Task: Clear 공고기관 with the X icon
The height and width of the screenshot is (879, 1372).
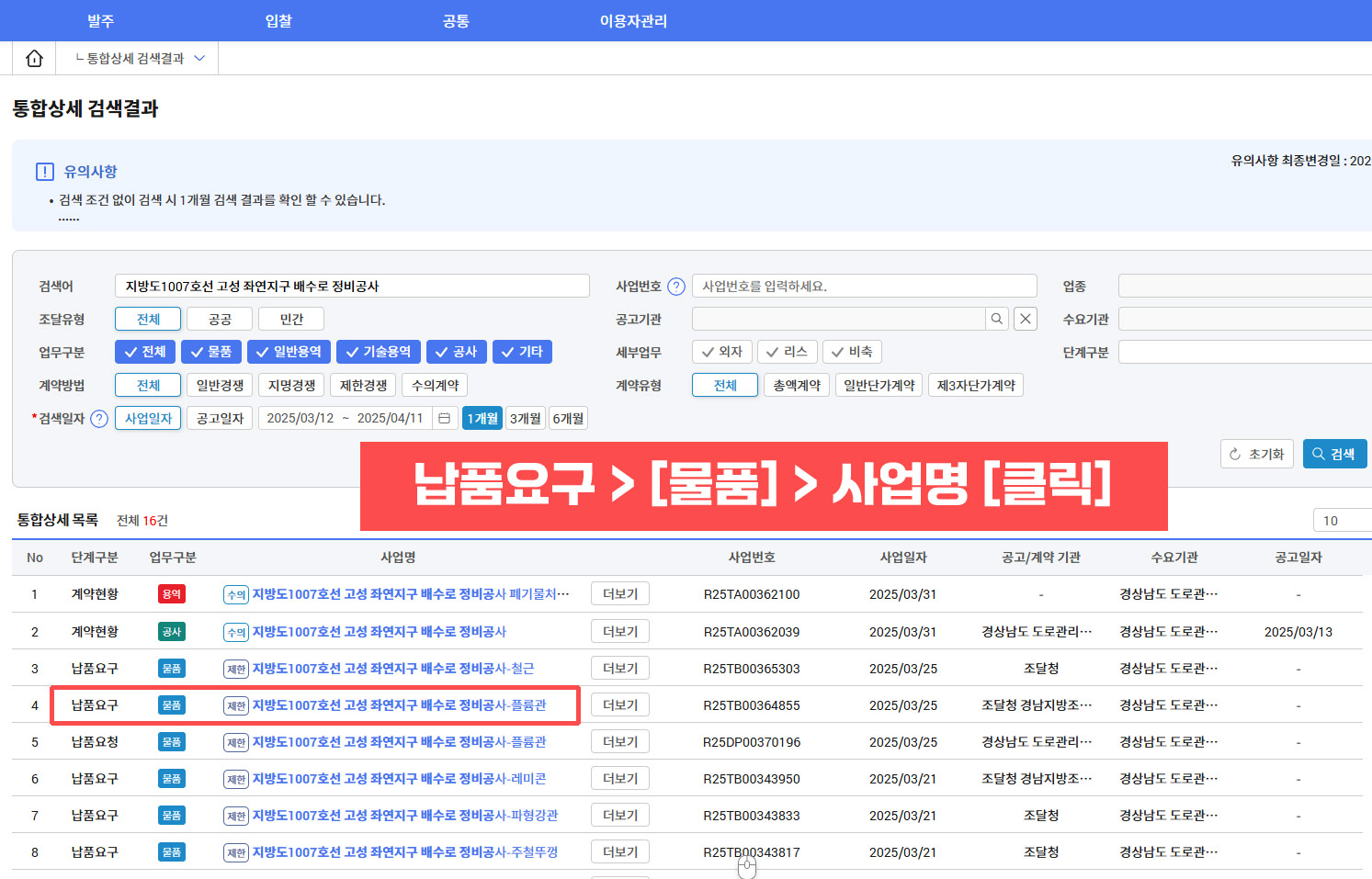Action: tap(1026, 319)
